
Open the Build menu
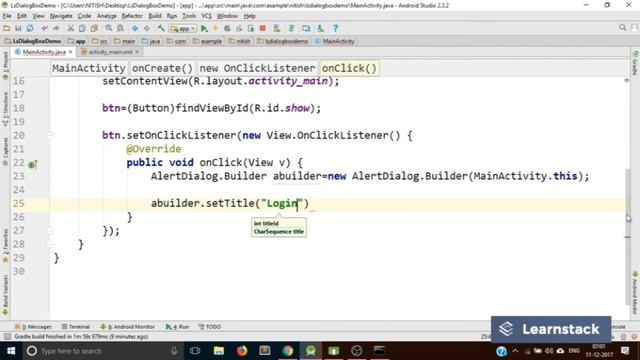(154, 16)
